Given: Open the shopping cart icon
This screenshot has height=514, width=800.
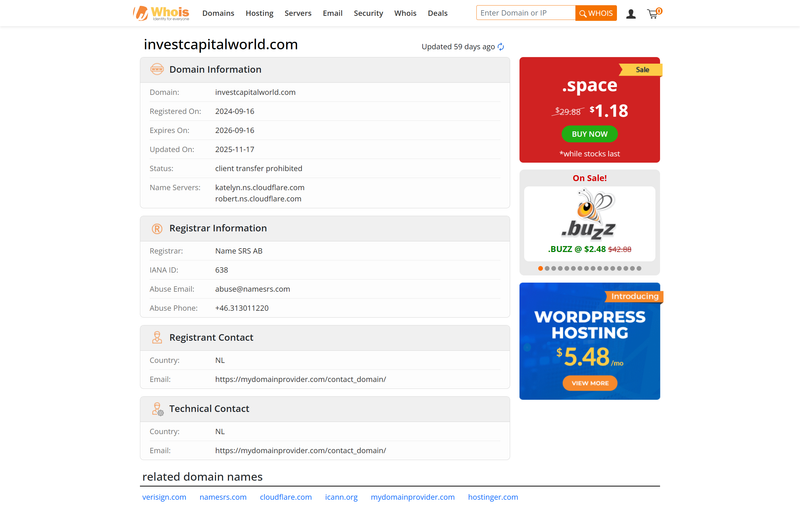Looking at the screenshot, I should click(653, 13).
